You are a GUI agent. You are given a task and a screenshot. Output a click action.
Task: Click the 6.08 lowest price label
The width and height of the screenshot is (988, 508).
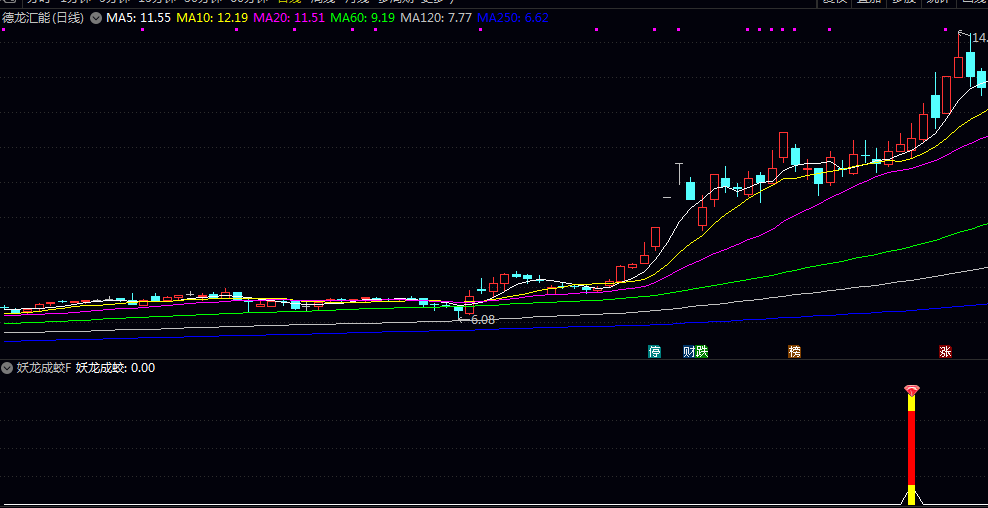(x=483, y=320)
